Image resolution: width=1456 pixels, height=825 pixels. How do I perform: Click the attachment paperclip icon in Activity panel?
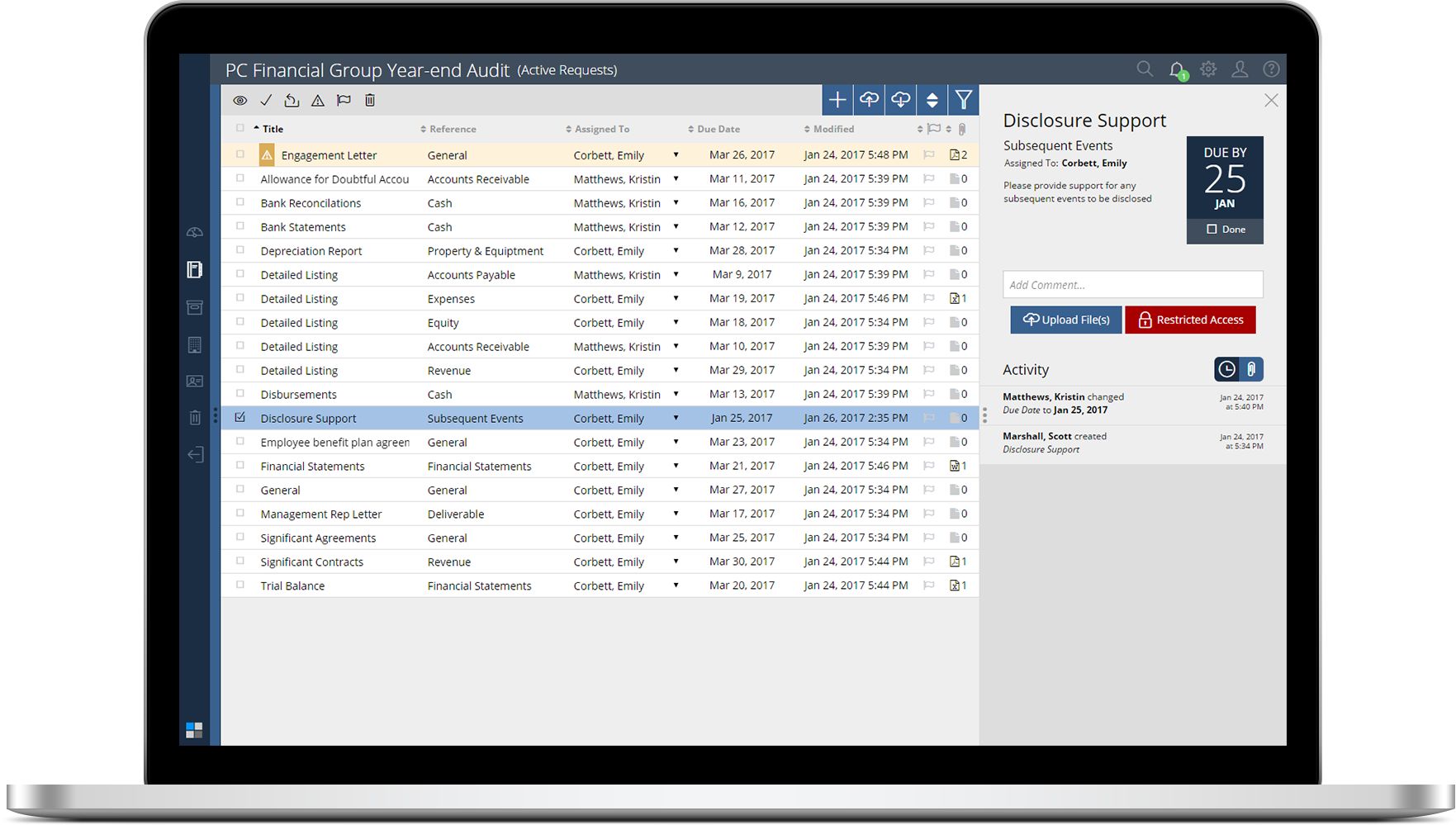pos(1252,369)
